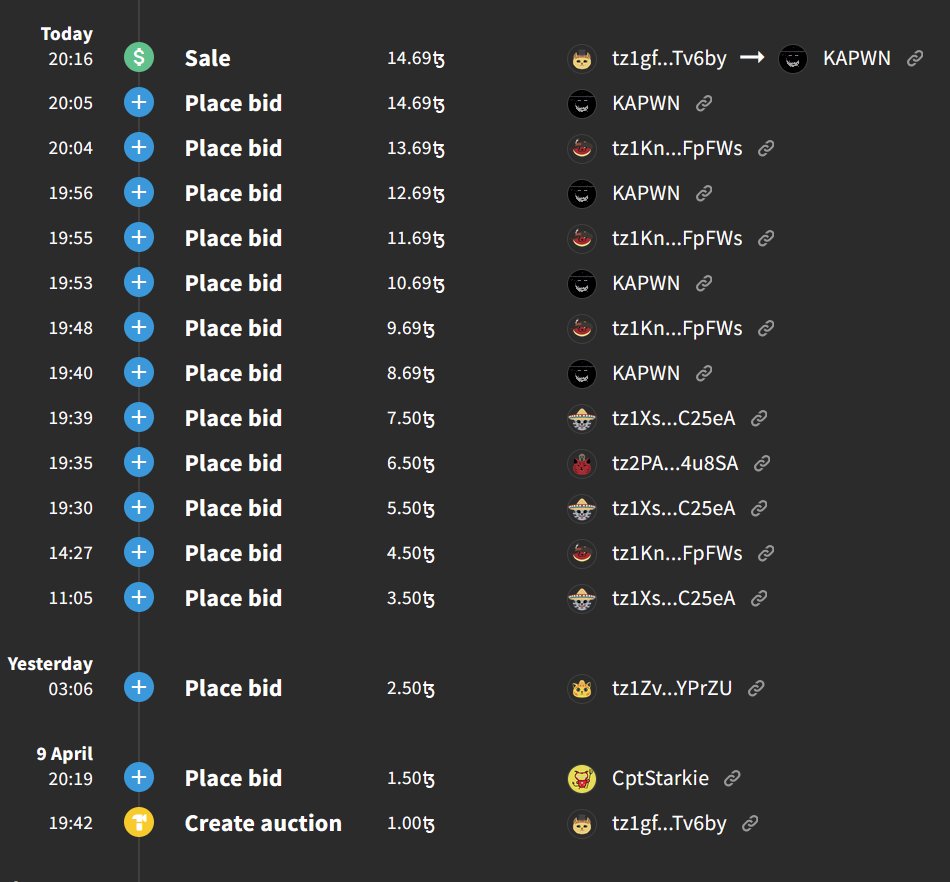The image size is (950, 882).
Task: Click the Yesterday date heading
Action: coord(50,664)
